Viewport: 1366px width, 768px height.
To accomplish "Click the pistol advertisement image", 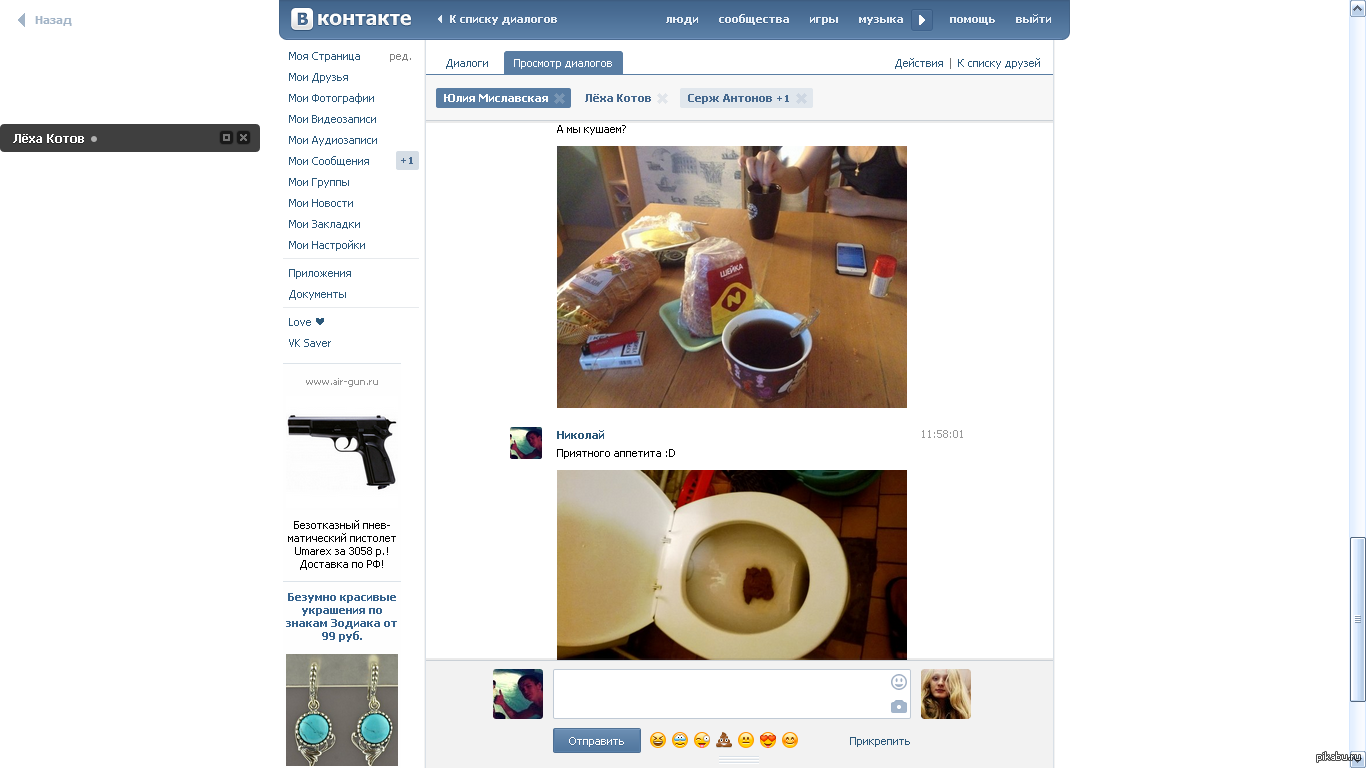I will point(342,450).
